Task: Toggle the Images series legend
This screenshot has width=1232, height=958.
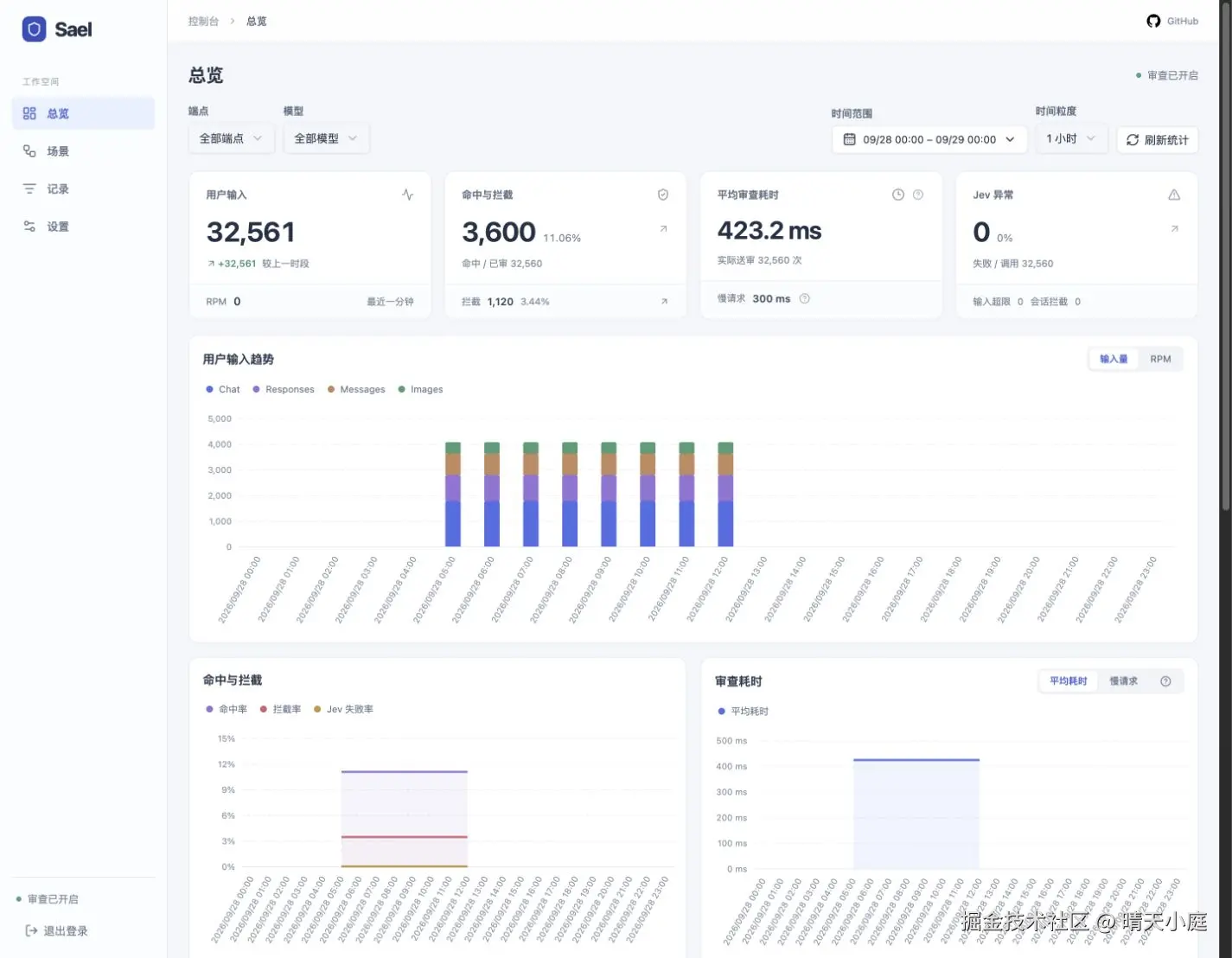Action: click(420, 390)
